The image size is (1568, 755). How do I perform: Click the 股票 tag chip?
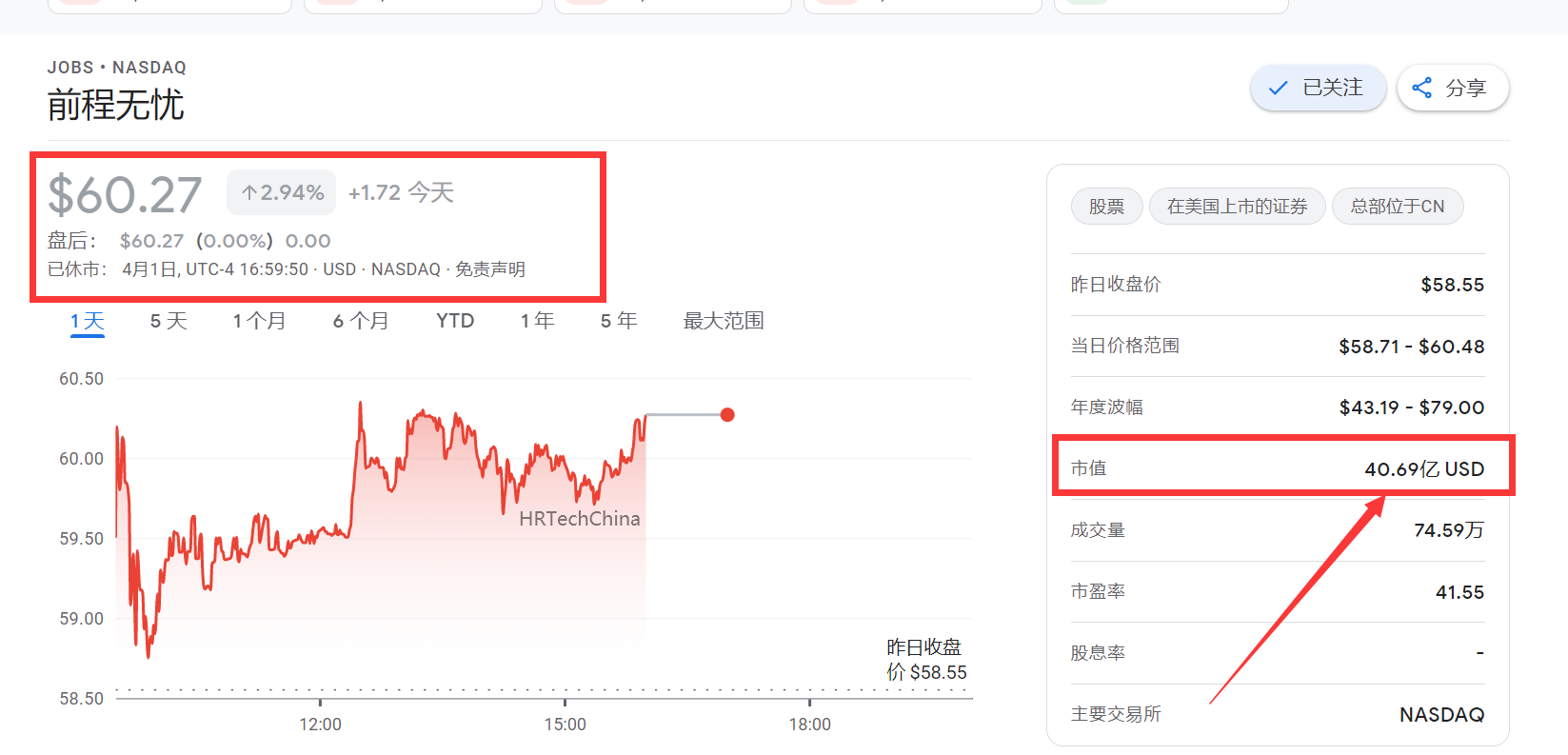(x=1106, y=207)
